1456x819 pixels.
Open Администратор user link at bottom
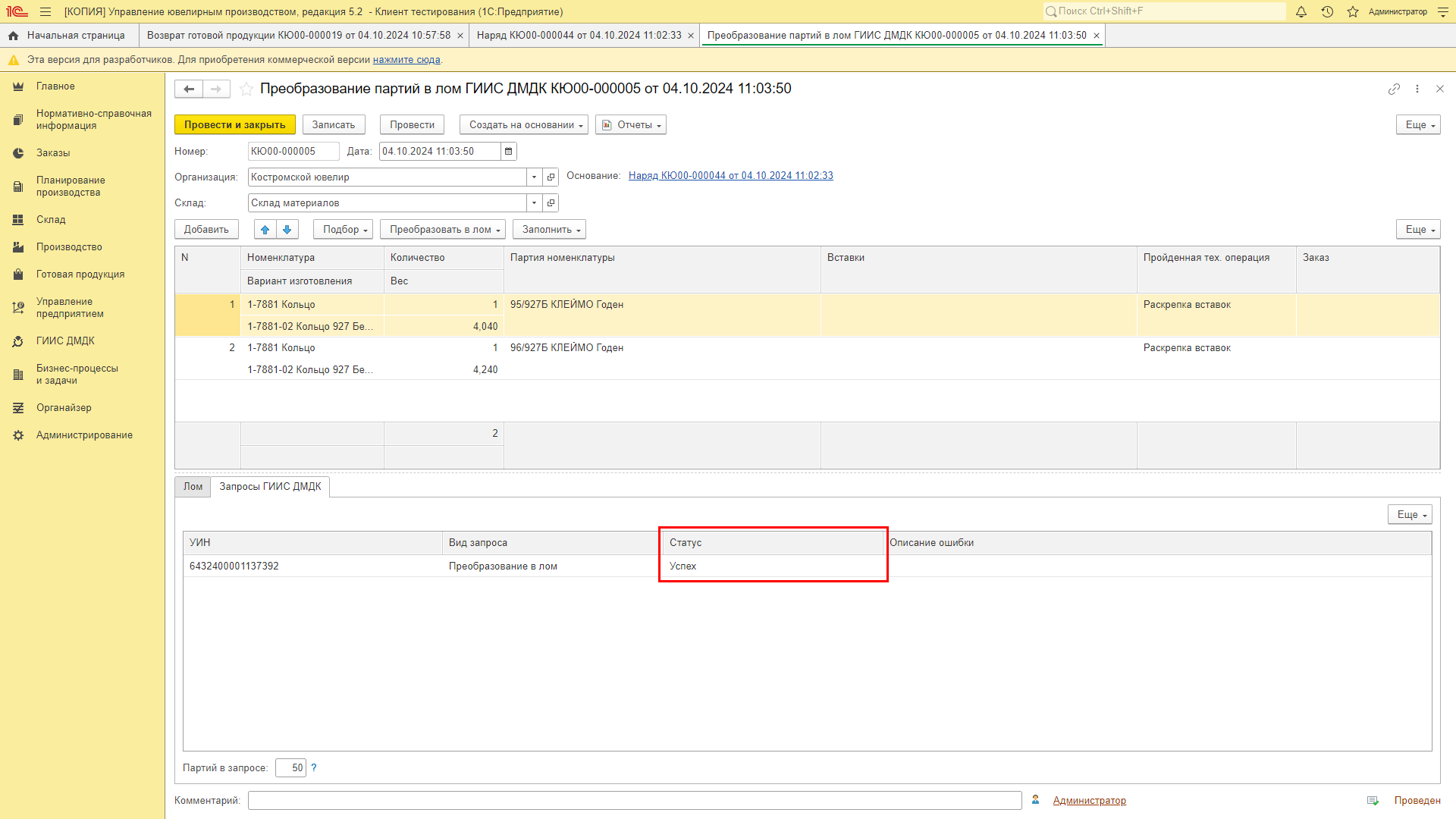pos(1089,801)
